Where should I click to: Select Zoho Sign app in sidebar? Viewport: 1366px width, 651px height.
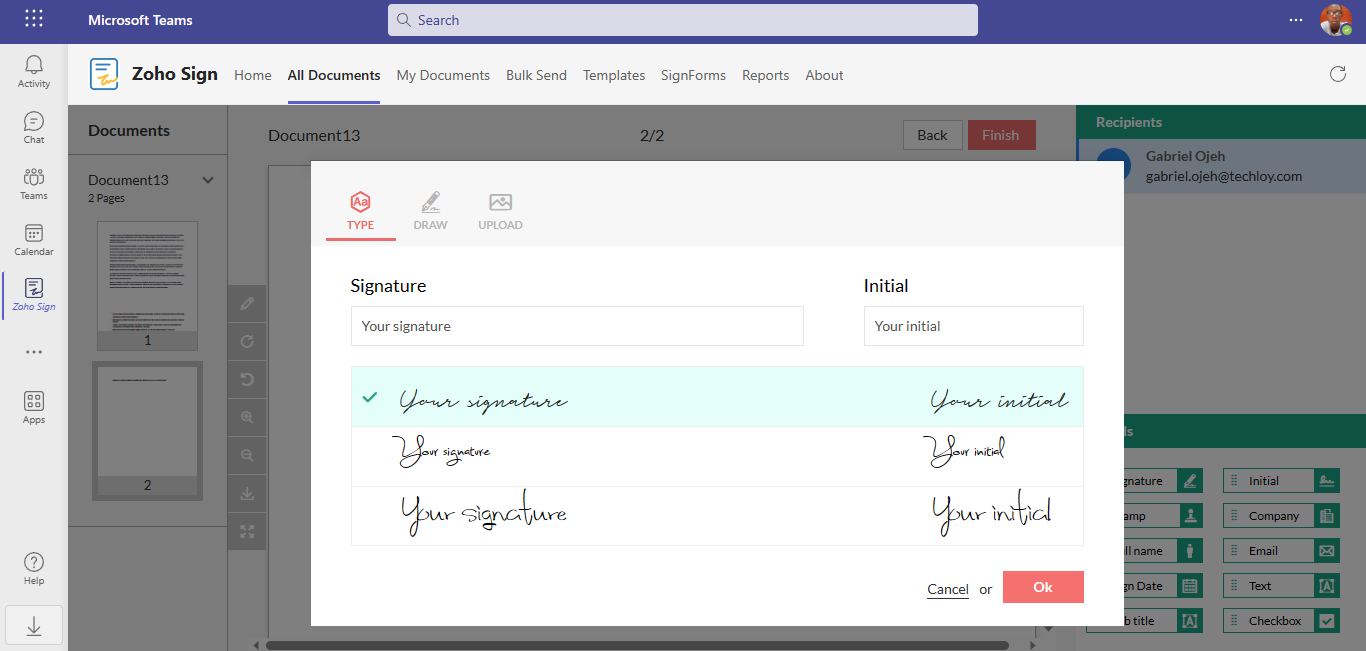[34, 295]
